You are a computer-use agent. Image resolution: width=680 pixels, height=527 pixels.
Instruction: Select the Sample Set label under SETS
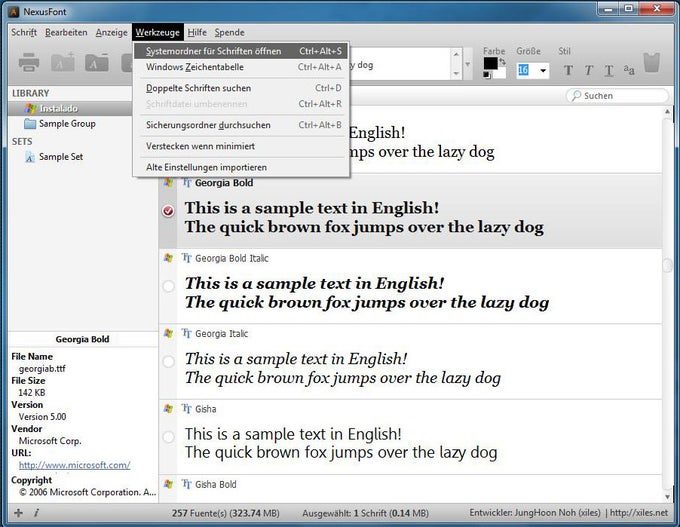tap(61, 157)
